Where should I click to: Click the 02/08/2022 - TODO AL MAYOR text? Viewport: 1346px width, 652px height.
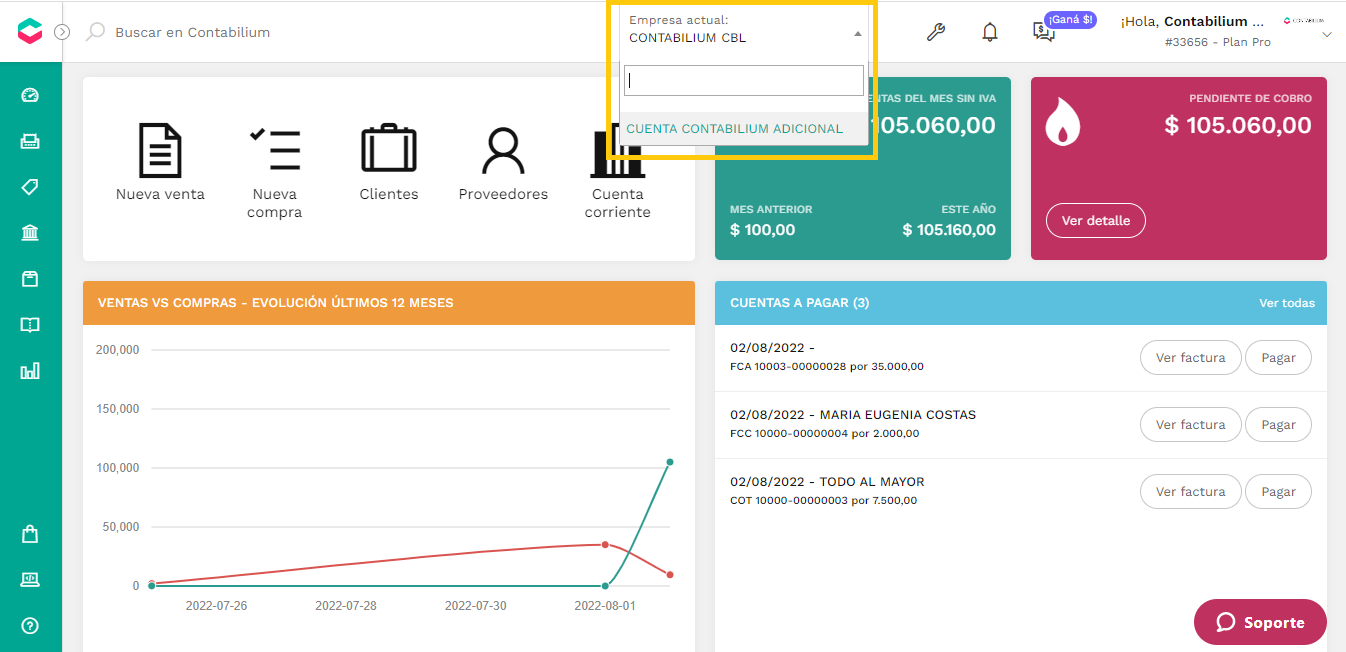827,482
